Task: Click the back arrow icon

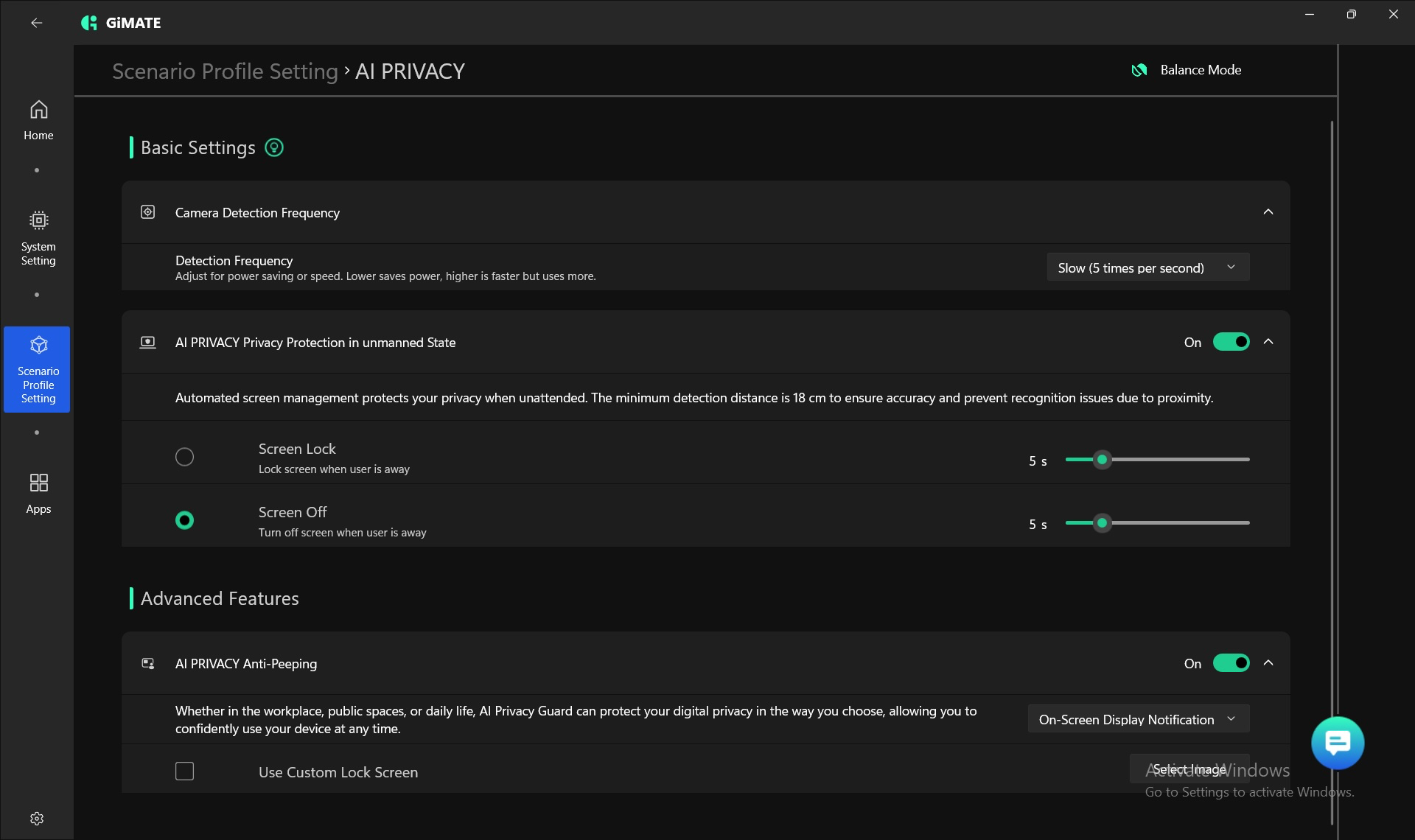Action: 36,23
